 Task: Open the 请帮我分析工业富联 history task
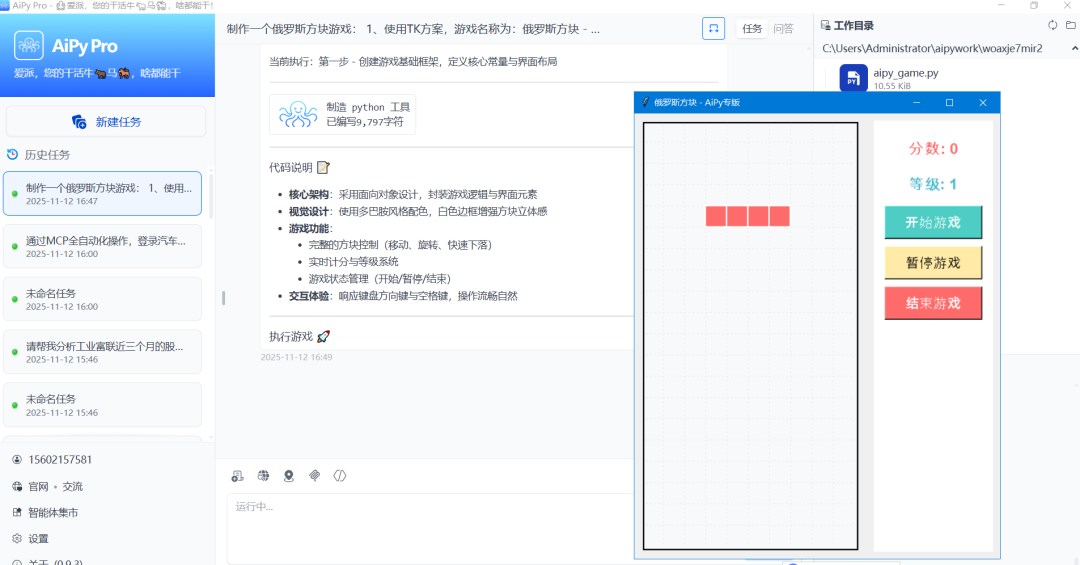(x=103, y=352)
